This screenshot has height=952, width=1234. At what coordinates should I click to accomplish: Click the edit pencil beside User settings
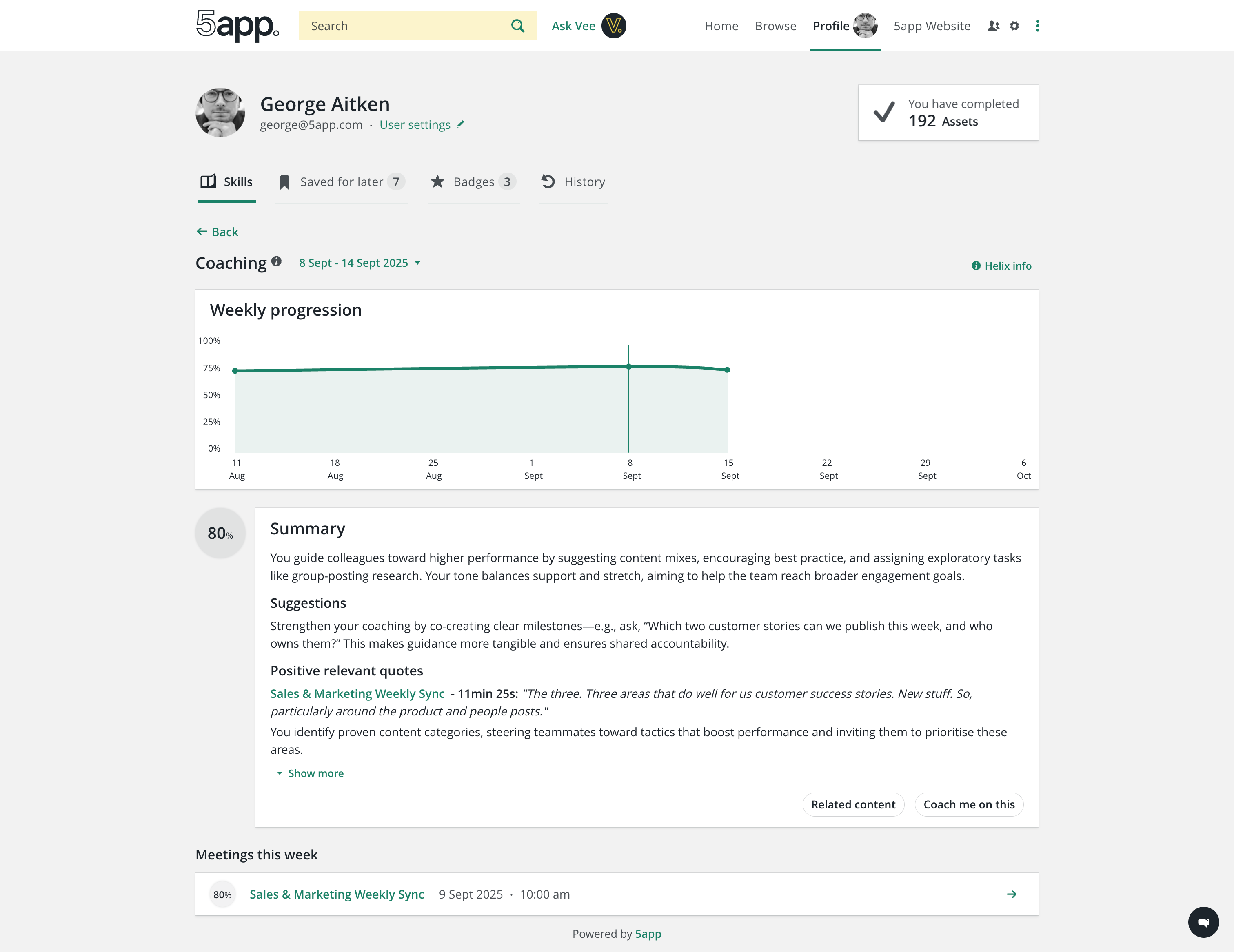point(460,124)
